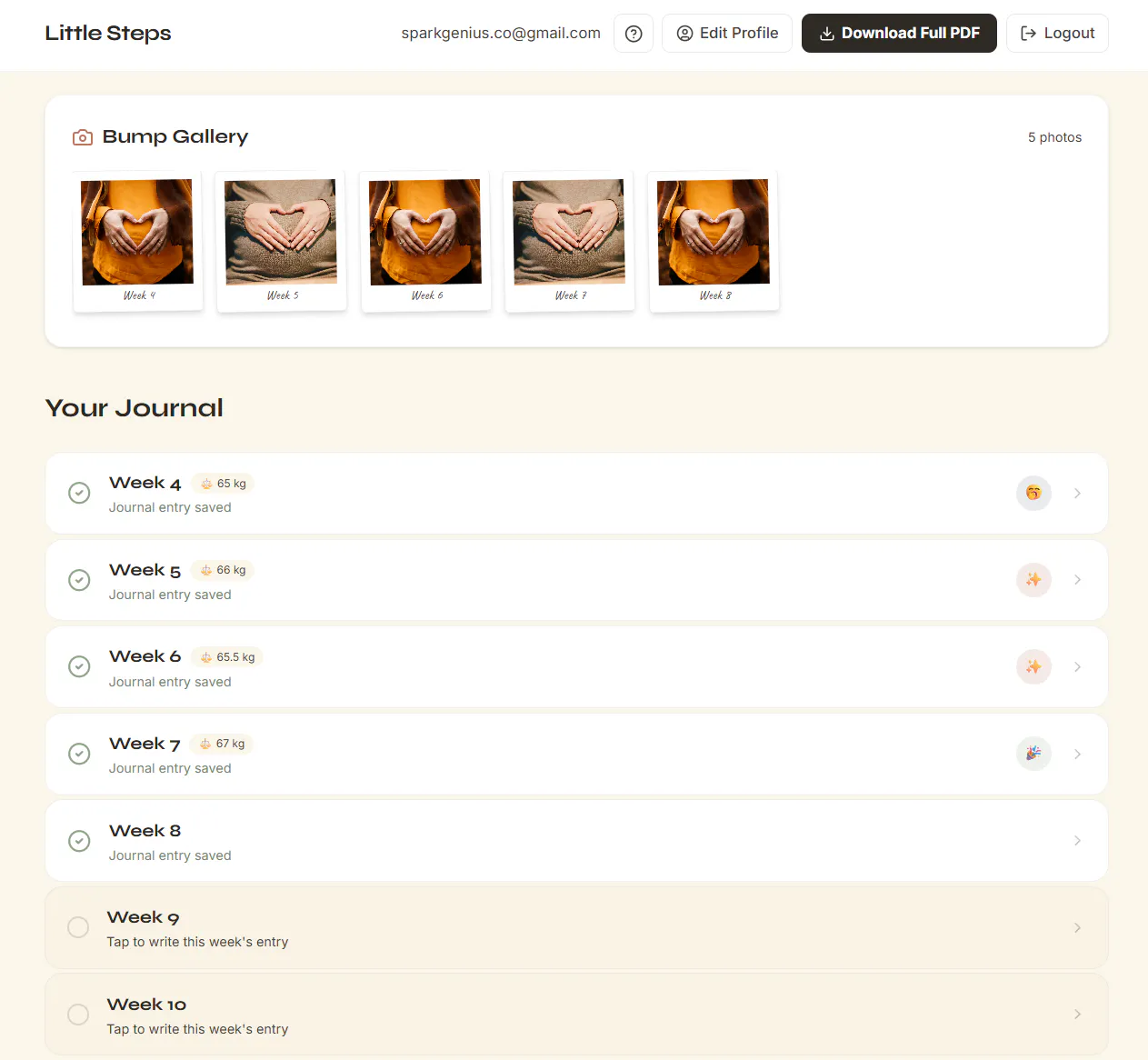Click the Week 5 completed check circle

coord(79,580)
